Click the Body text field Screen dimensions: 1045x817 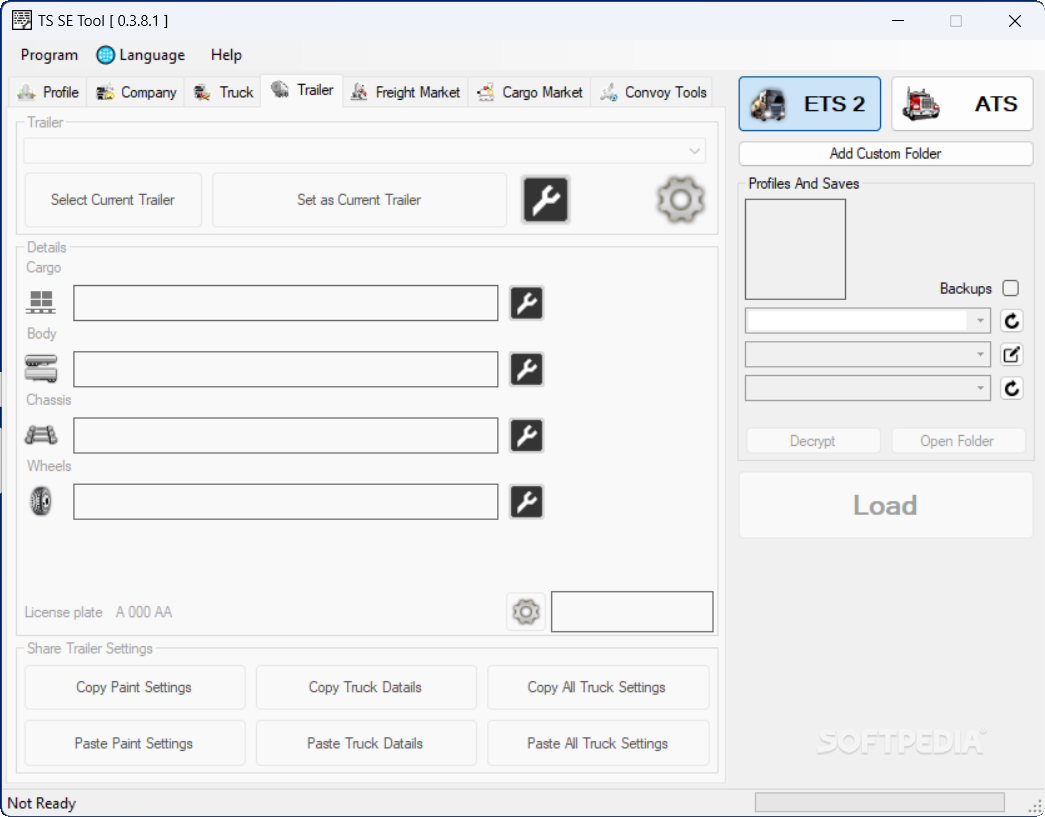[286, 369]
